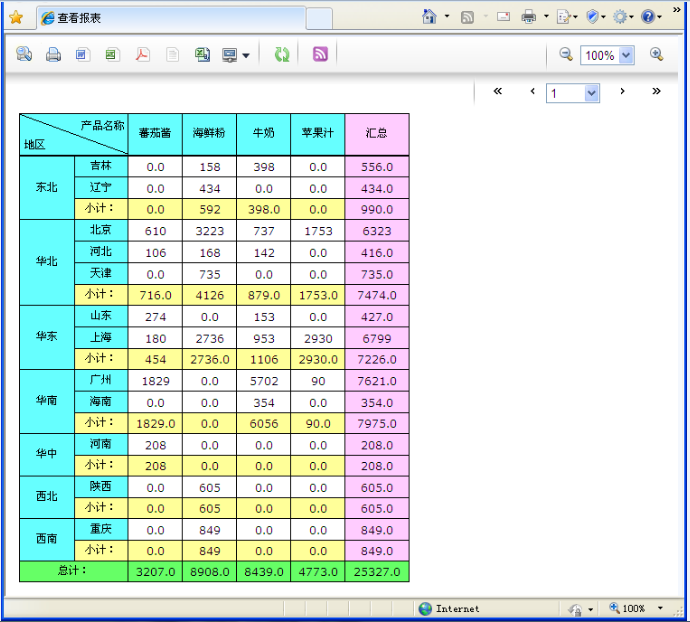Go to next report page
This screenshot has width=690, height=622.
(622, 91)
